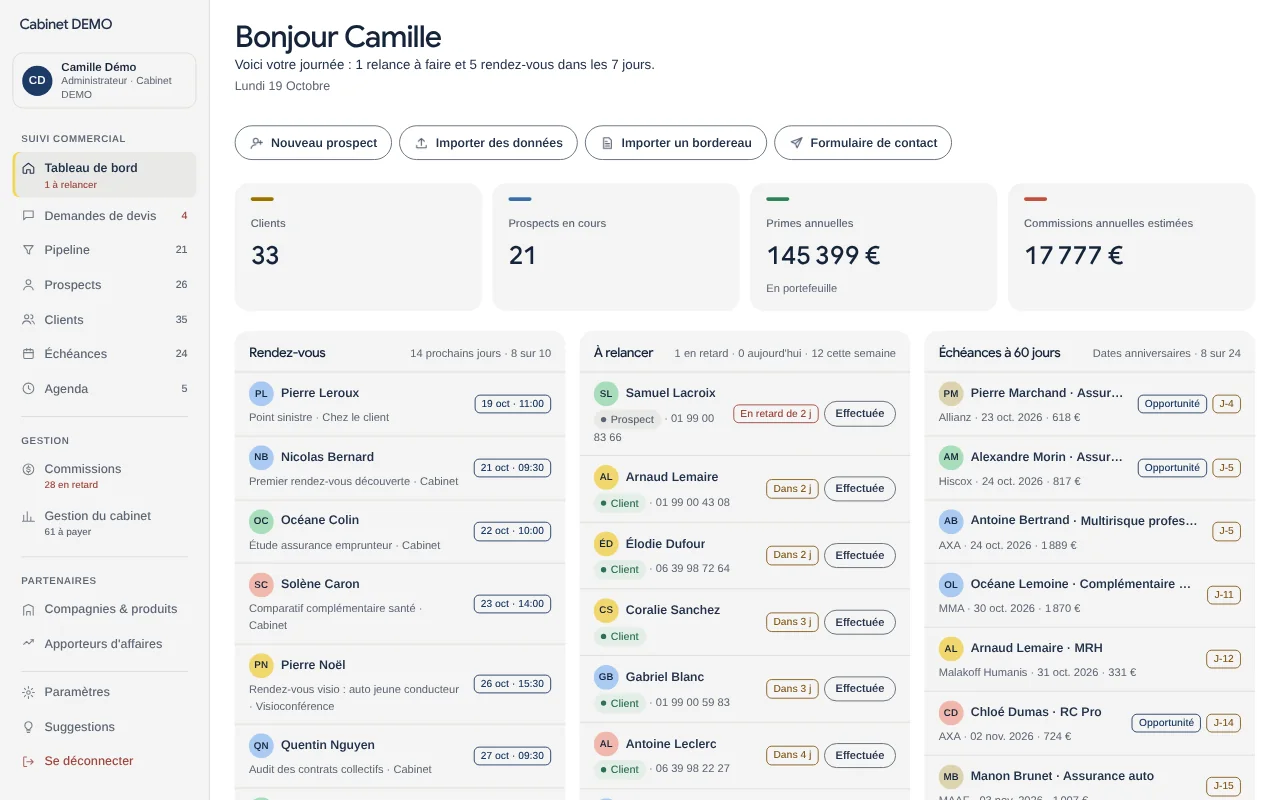Click the Gestion du cabinet chart icon
Viewport: 1280px width, 800px height.
point(28,516)
